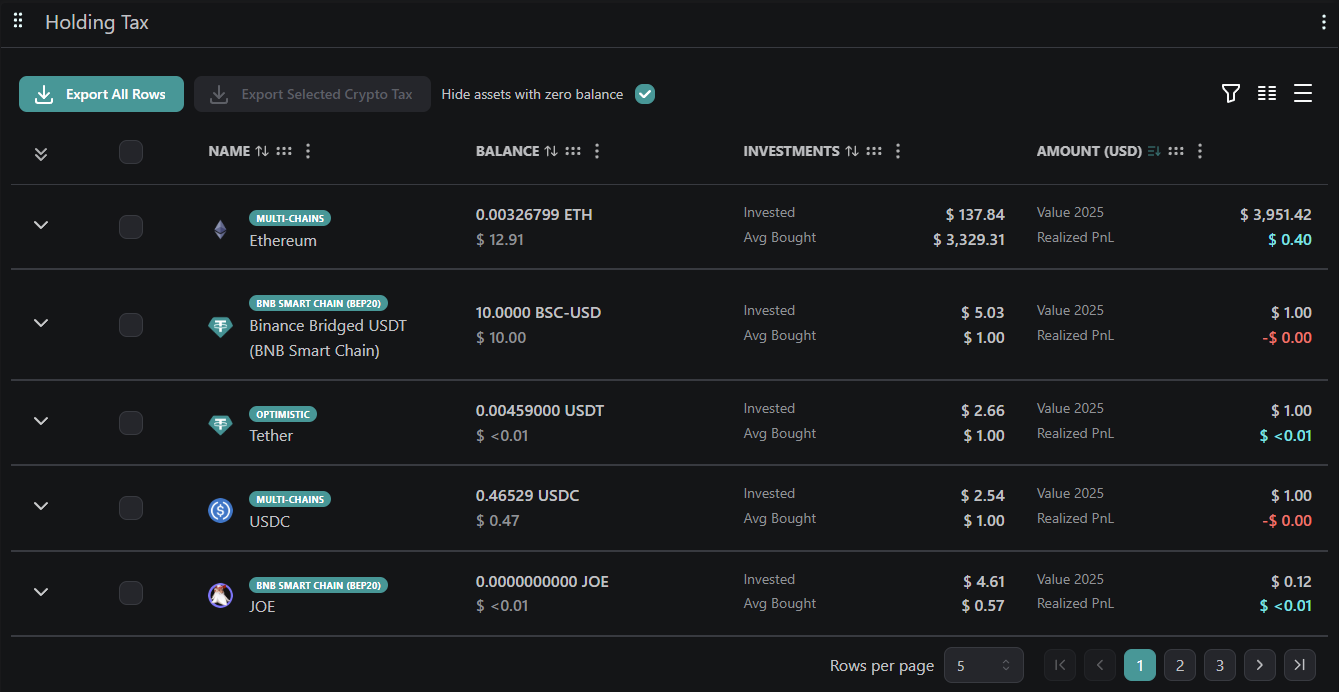Image resolution: width=1339 pixels, height=692 pixels.
Task: Open the filter options using the funnel icon
Action: point(1230,93)
